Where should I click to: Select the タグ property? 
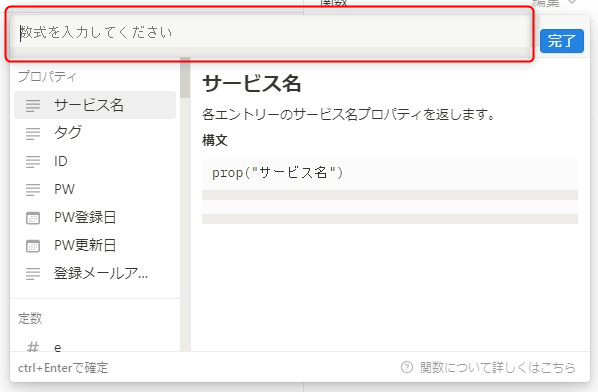(95, 133)
